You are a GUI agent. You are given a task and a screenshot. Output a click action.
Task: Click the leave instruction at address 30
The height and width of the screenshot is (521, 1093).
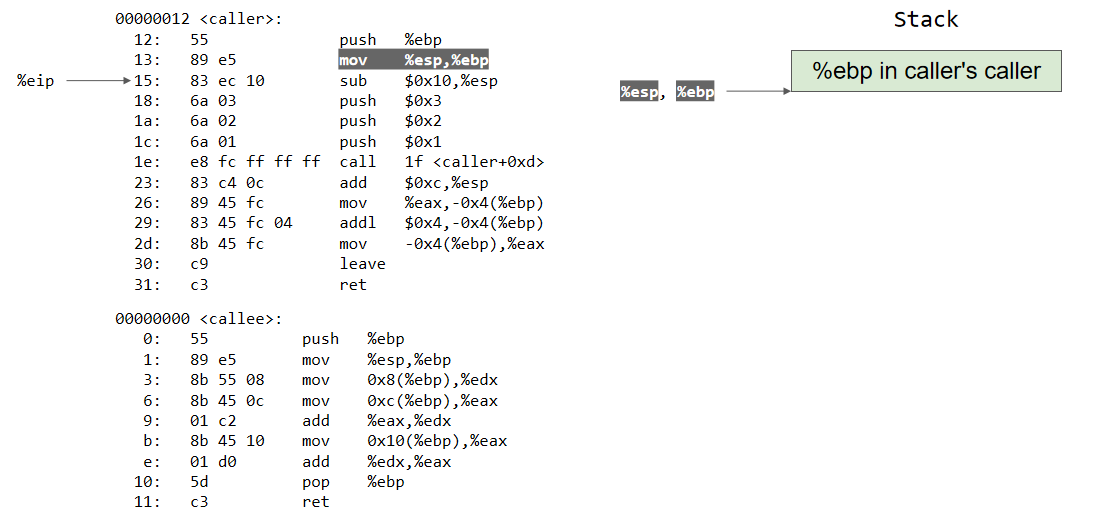(362, 264)
